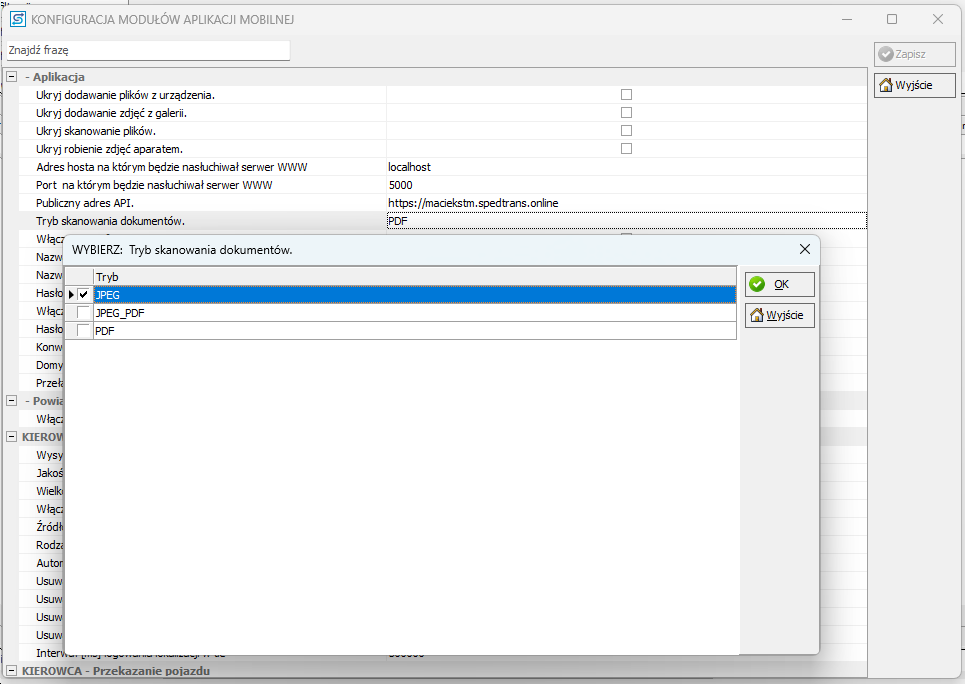Toggle 'Ukryj skanowanie plików' checkbox
Image resolution: width=965 pixels, height=684 pixels.
627,131
